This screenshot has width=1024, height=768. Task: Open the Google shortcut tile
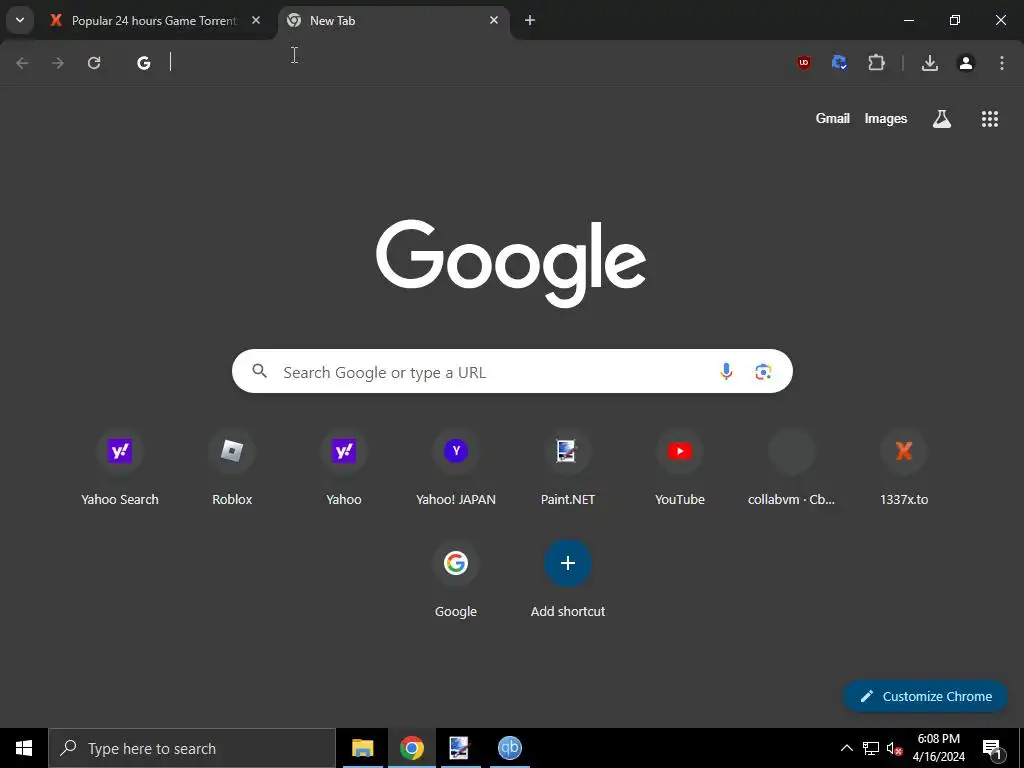coord(456,581)
